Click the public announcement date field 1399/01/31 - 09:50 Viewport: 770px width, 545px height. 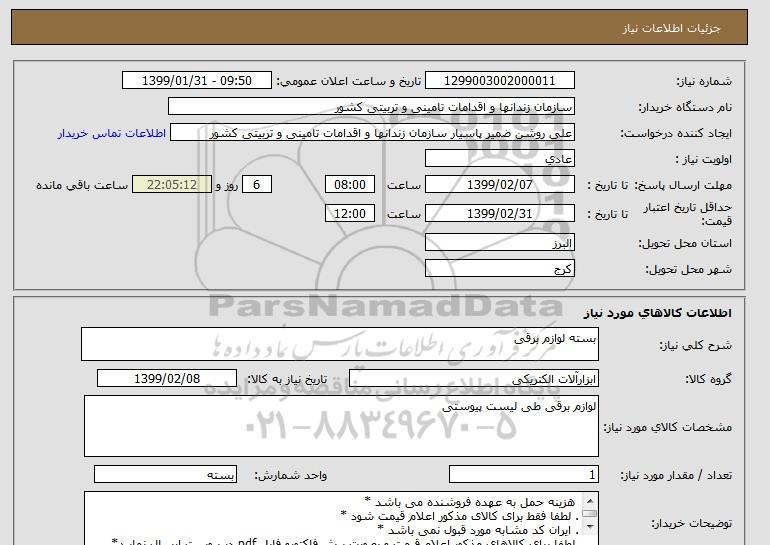pos(196,81)
